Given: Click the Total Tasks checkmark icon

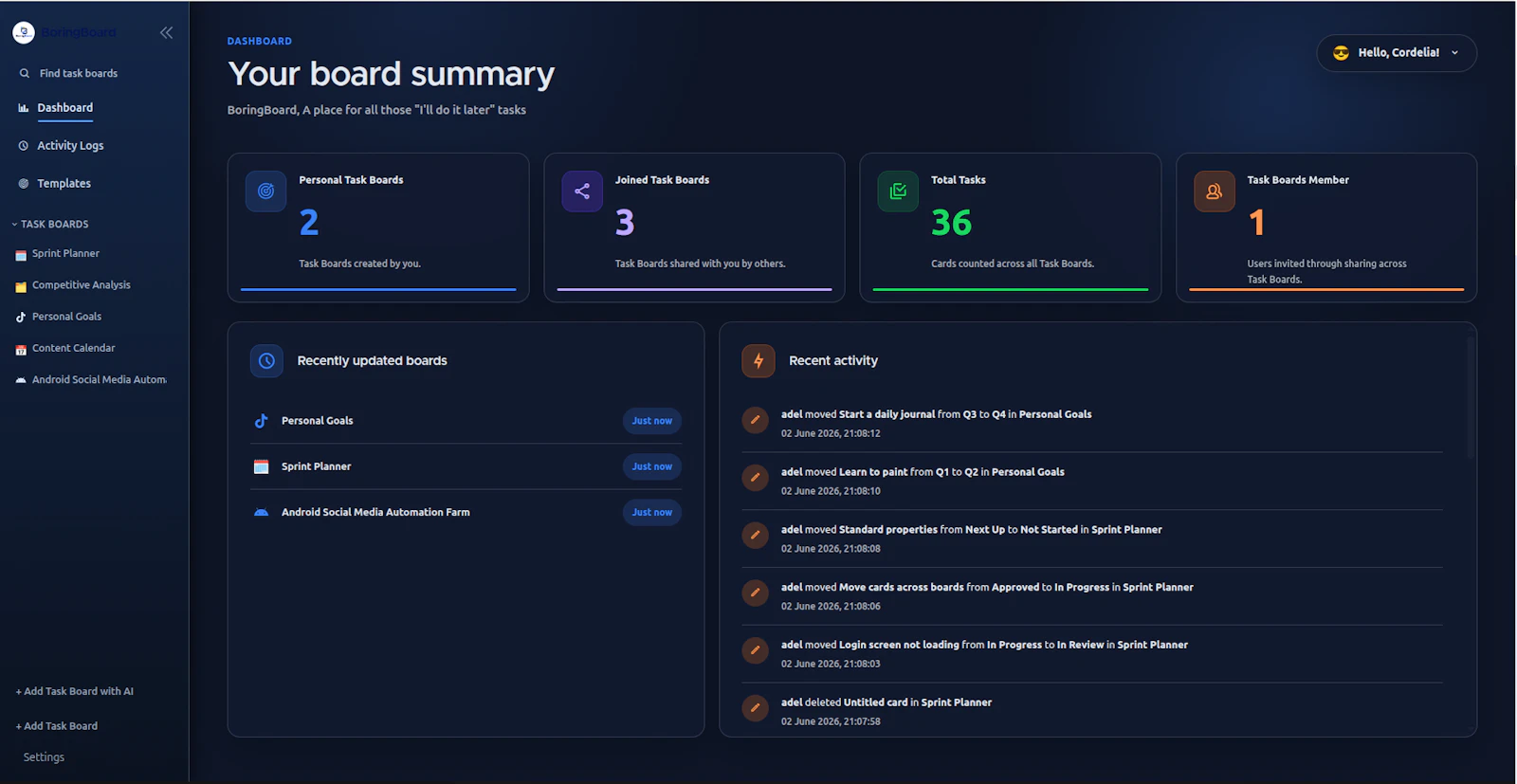Looking at the screenshot, I should click(x=898, y=191).
